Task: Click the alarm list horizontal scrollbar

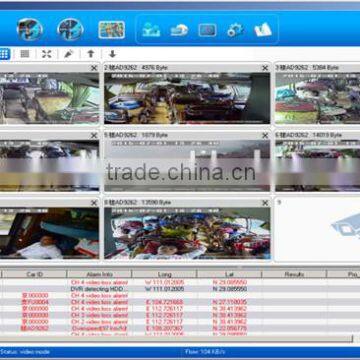Action: point(176,339)
